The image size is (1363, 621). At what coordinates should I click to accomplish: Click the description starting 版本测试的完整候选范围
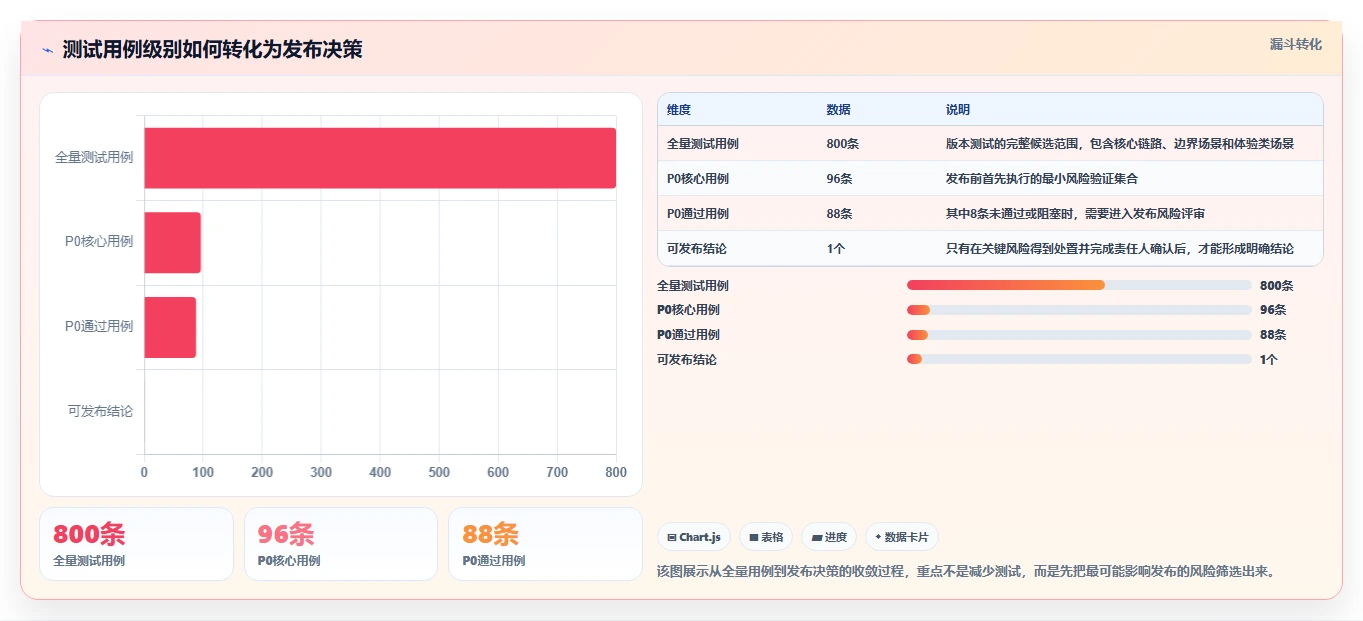pos(1120,144)
